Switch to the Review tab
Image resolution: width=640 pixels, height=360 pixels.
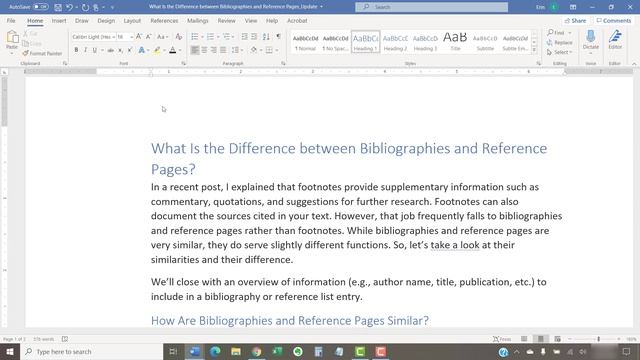[x=227, y=20]
